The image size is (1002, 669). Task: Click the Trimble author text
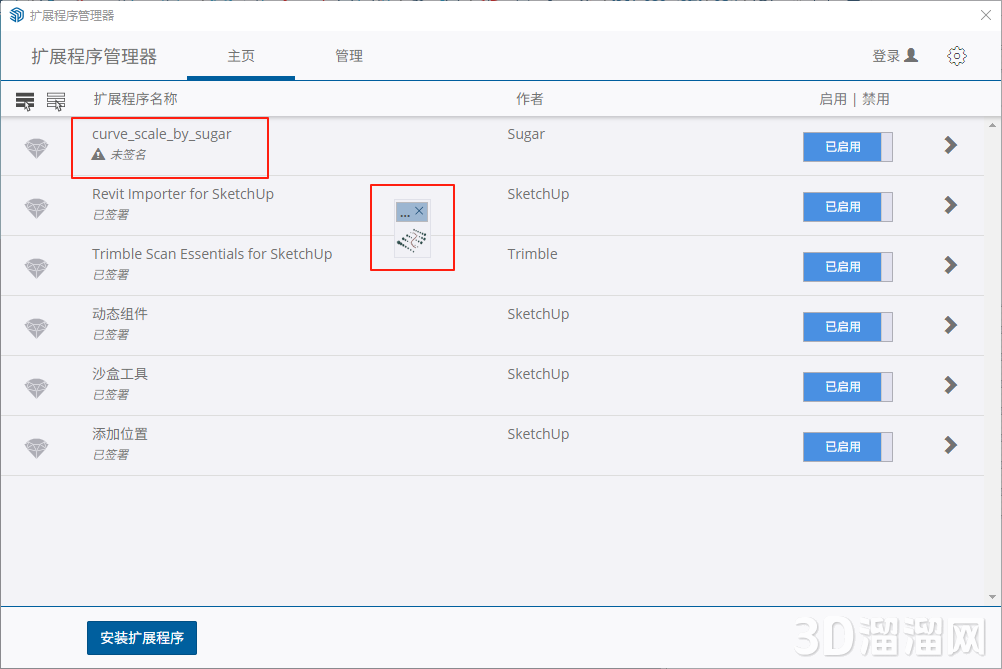point(532,254)
